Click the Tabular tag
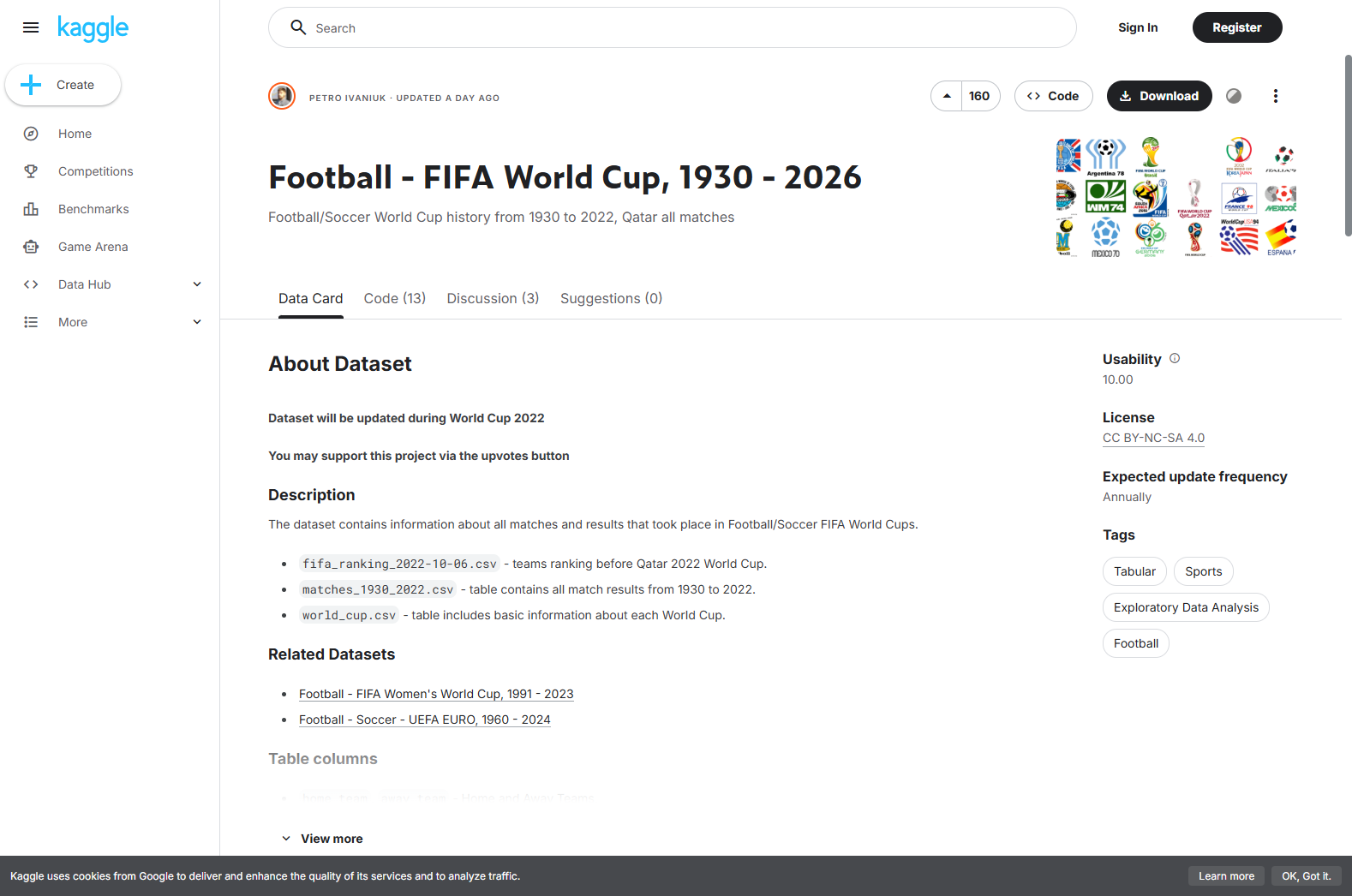This screenshot has width=1352, height=896. point(1134,571)
